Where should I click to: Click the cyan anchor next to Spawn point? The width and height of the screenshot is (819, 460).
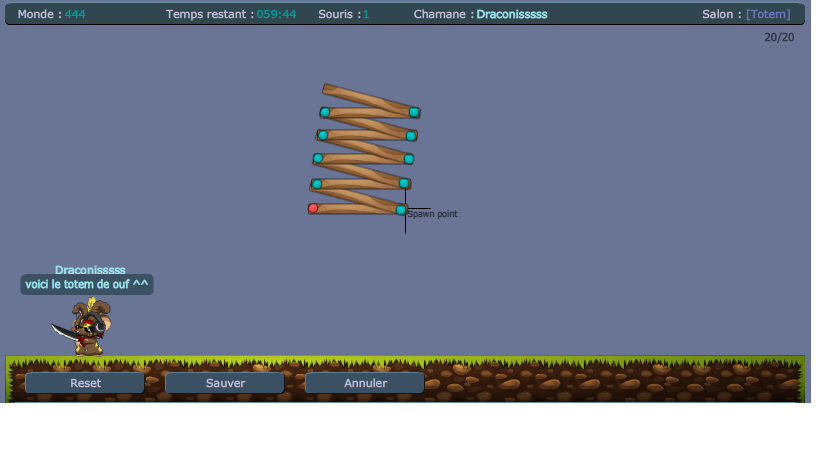pyautogui.click(x=401, y=210)
